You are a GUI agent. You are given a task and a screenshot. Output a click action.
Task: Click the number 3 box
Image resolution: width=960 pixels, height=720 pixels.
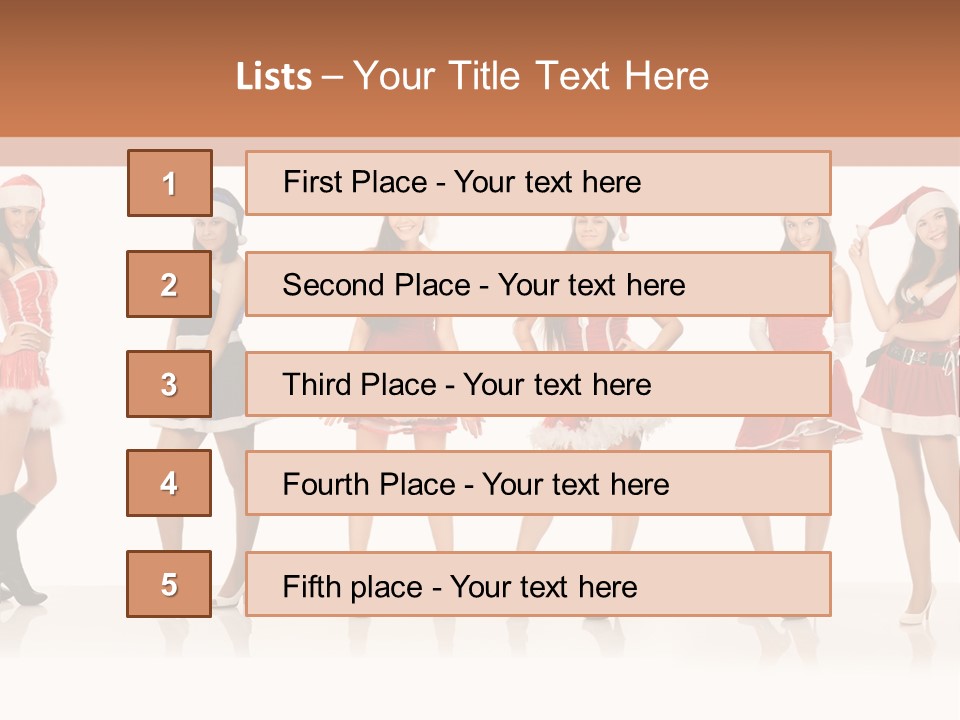click(x=169, y=384)
